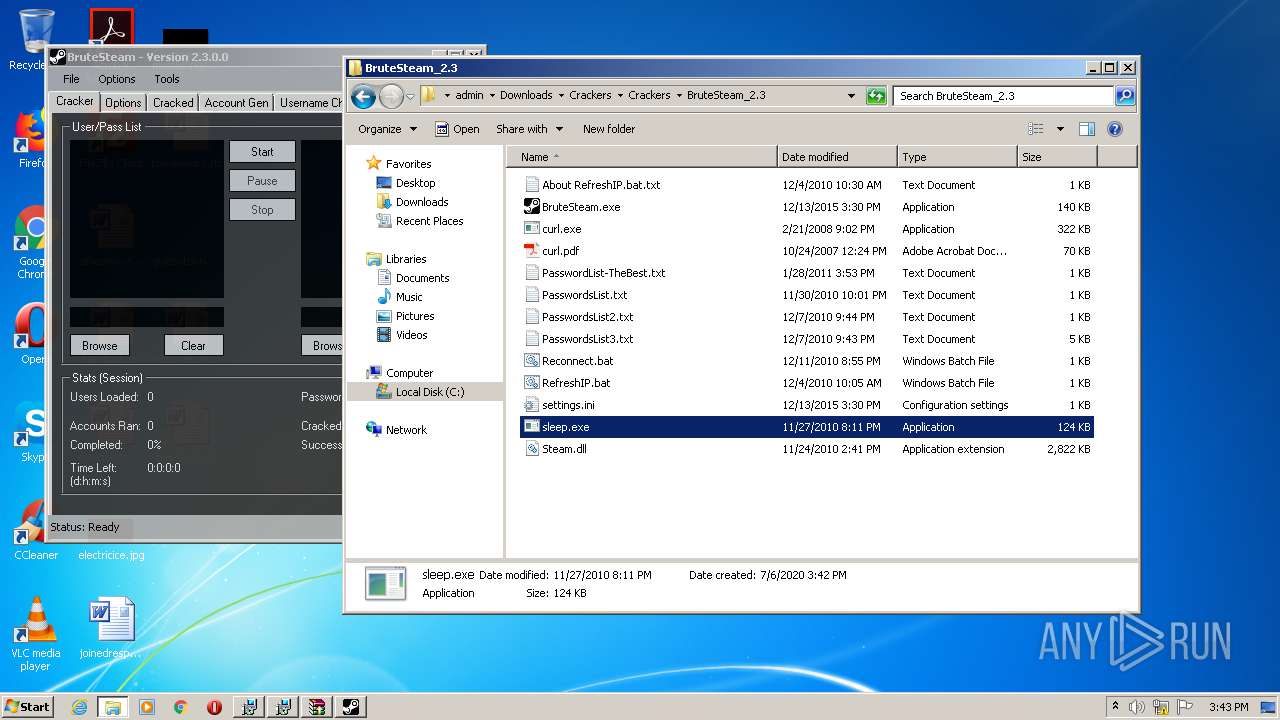Screen dimensions: 1280x720
Task: Sort by the Date modified column header
Action: tap(837, 157)
